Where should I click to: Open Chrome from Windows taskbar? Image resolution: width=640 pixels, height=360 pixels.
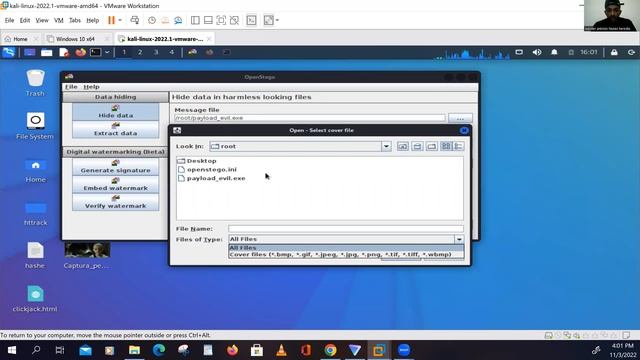click(330, 350)
